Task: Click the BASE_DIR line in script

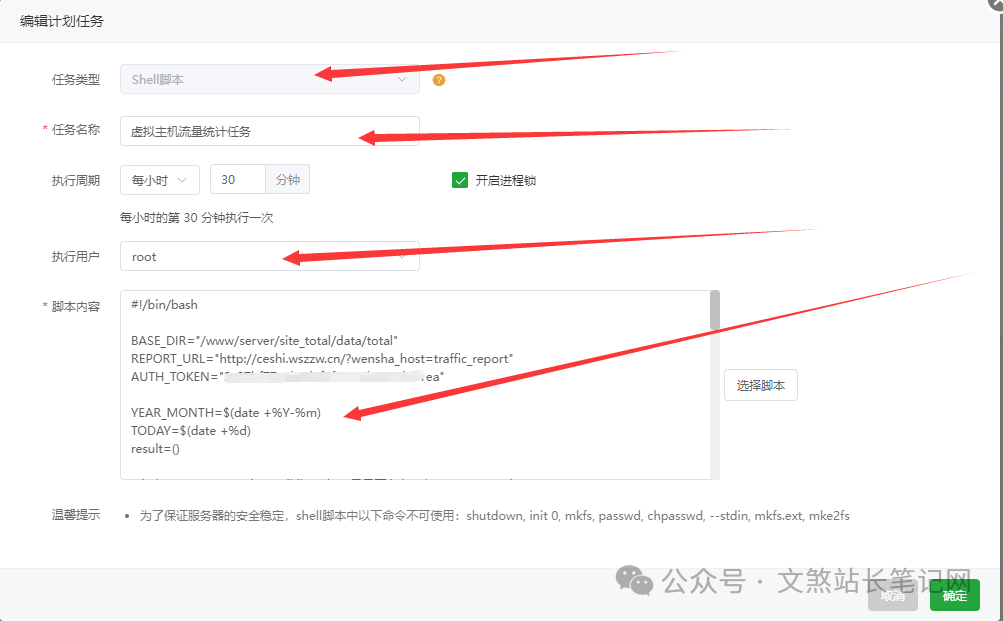Action: point(264,341)
